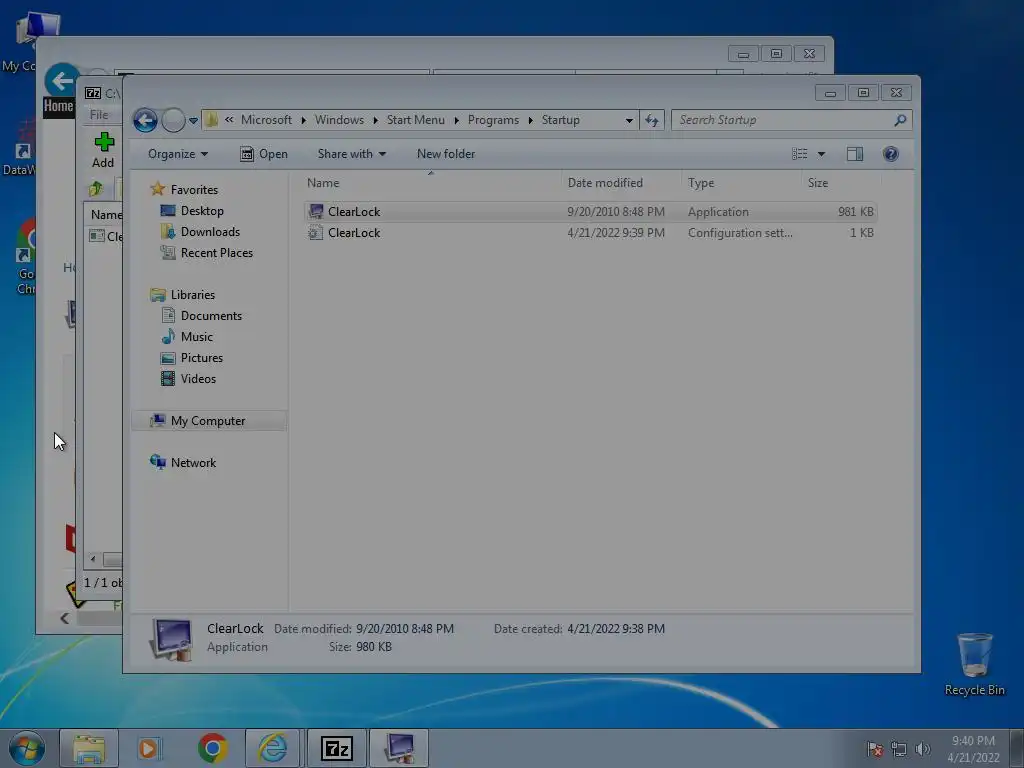
Task: Click Windows in the address breadcrumb
Action: 339,120
